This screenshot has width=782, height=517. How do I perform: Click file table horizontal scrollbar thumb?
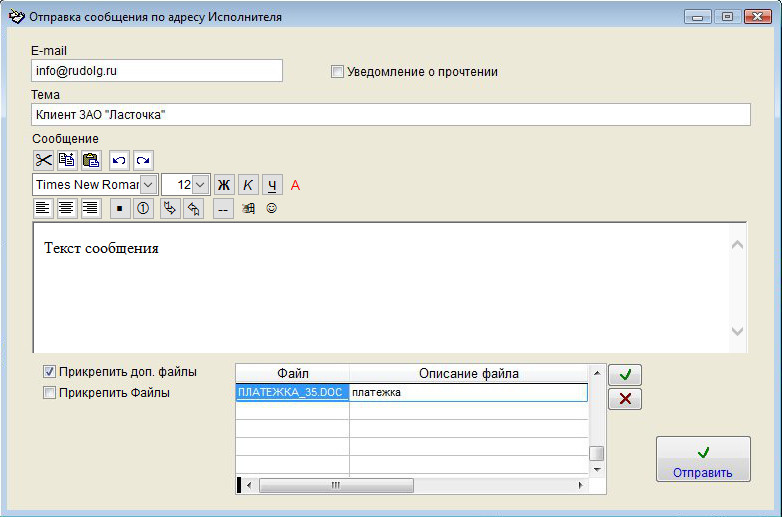(x=336, y=485)
